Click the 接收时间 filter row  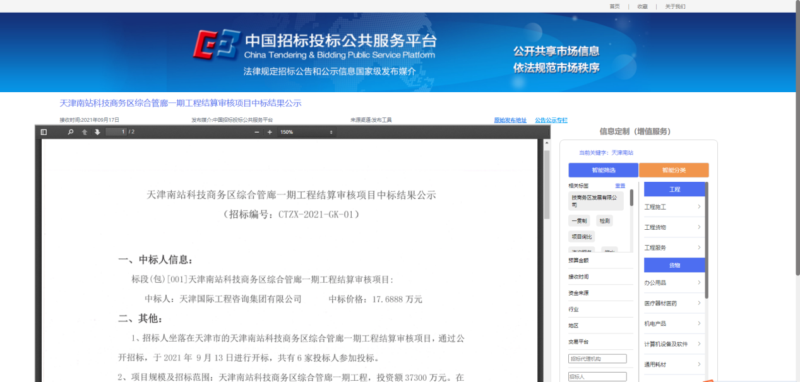click(x=601, y=276)
